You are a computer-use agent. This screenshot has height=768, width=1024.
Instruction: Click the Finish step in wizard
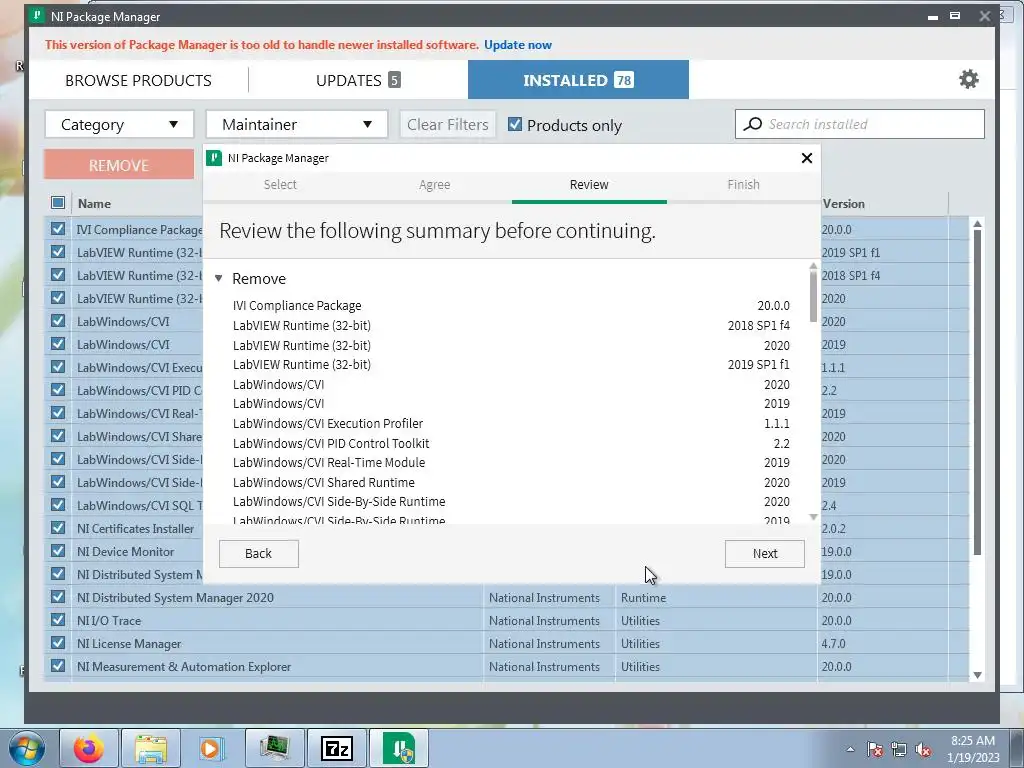pyautogui.click(x=743, y=184)
